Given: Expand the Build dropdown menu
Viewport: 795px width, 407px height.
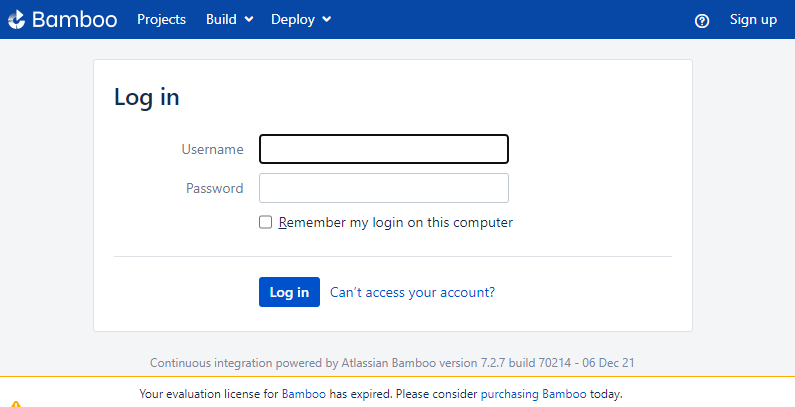Looking at the screenshot, I should pos(229,19).
